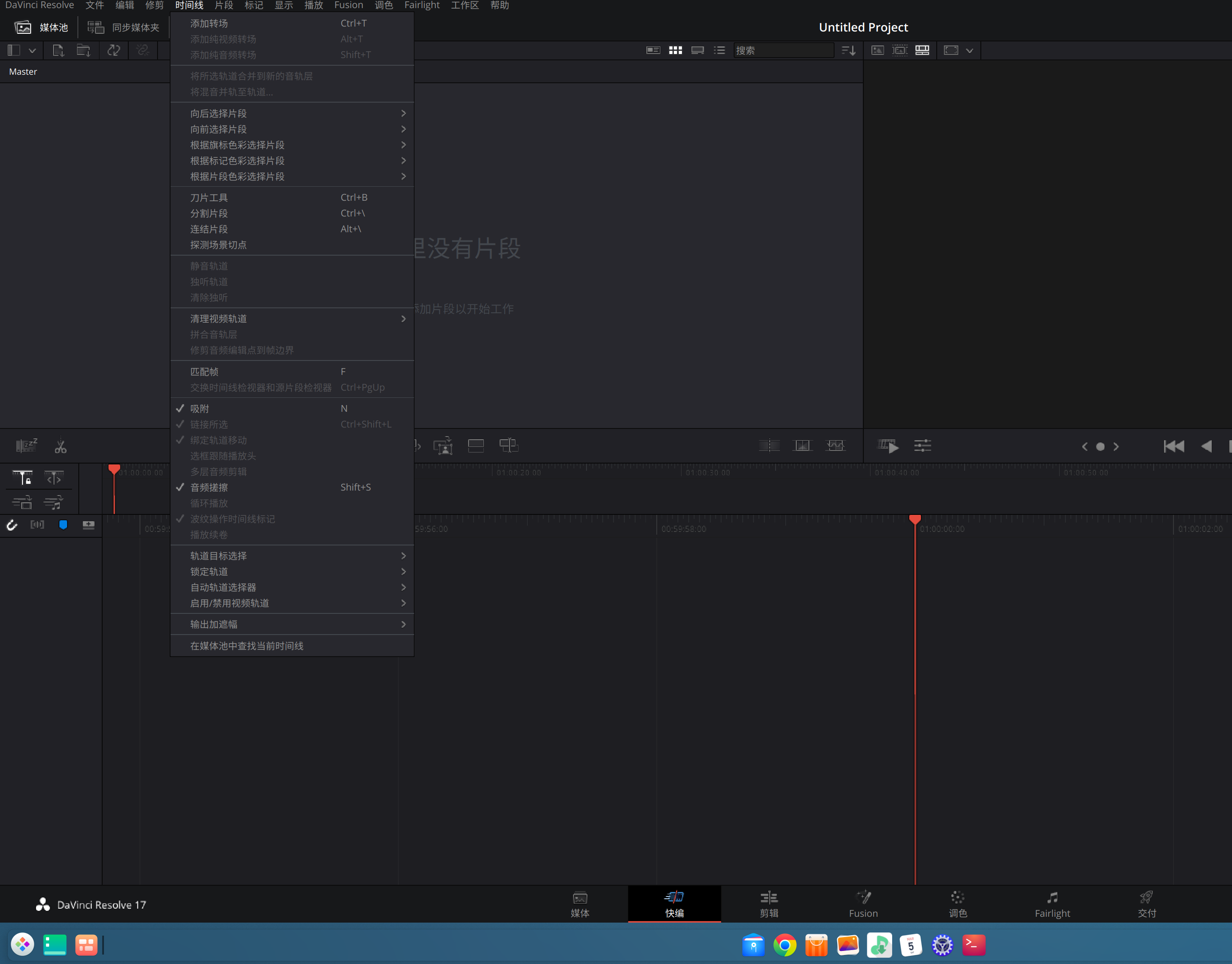Viewport: 1232px width, 964px height.
Task: Click the 搜索 search field
Action: 783,50
